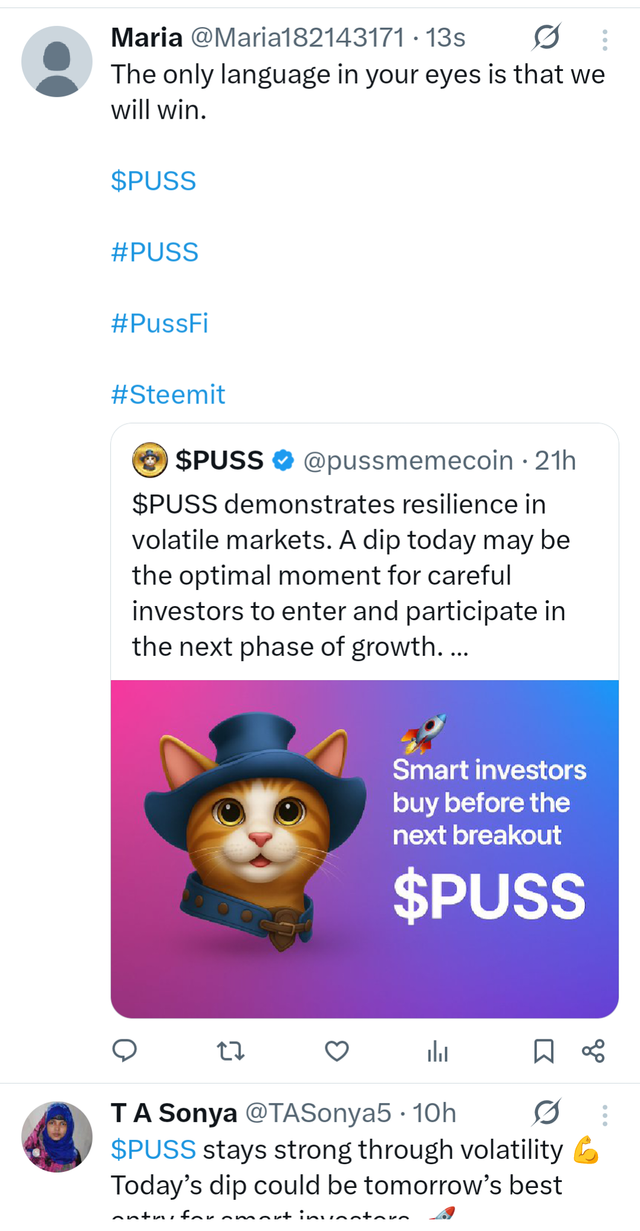Open Maria's profile avatar
Viewport: 640px width, 1231px height.
point(58,62)
